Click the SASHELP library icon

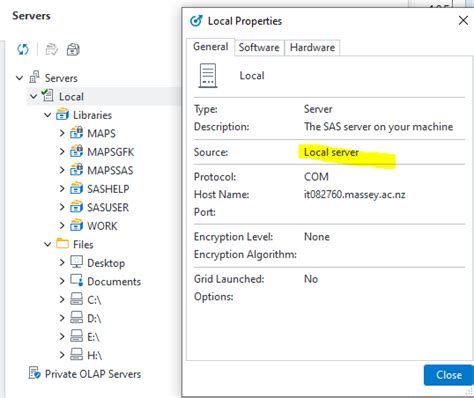pyautogui.click(x=76, y=188)
